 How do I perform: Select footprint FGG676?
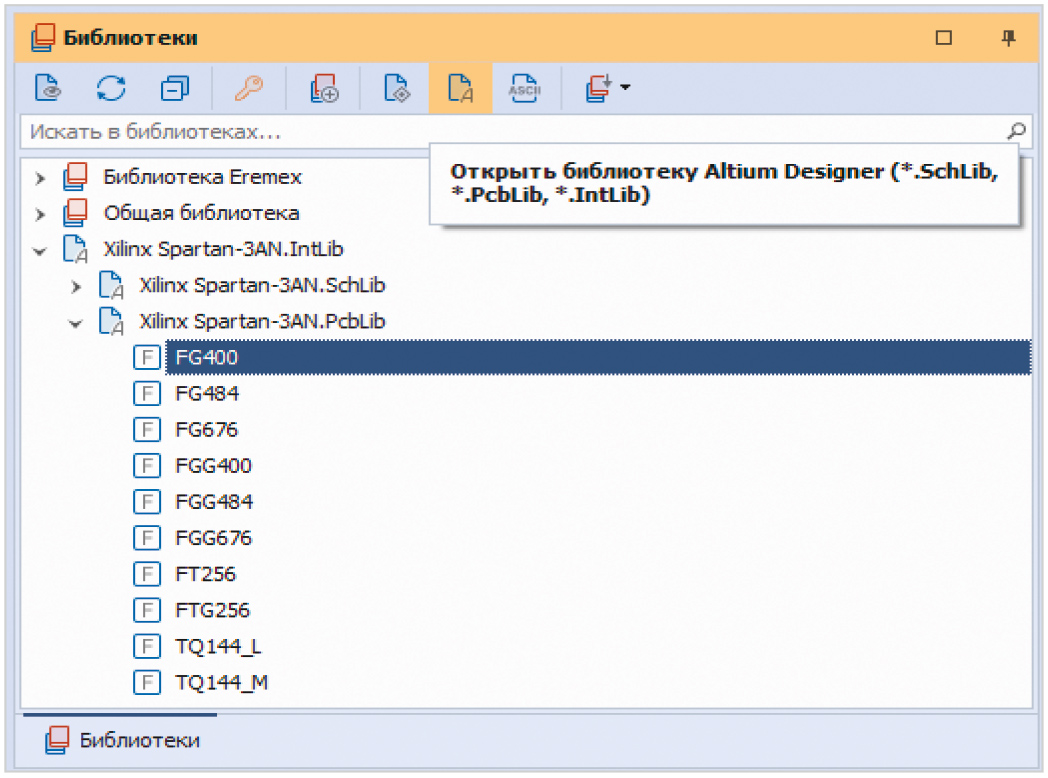[x=213, y=537]
